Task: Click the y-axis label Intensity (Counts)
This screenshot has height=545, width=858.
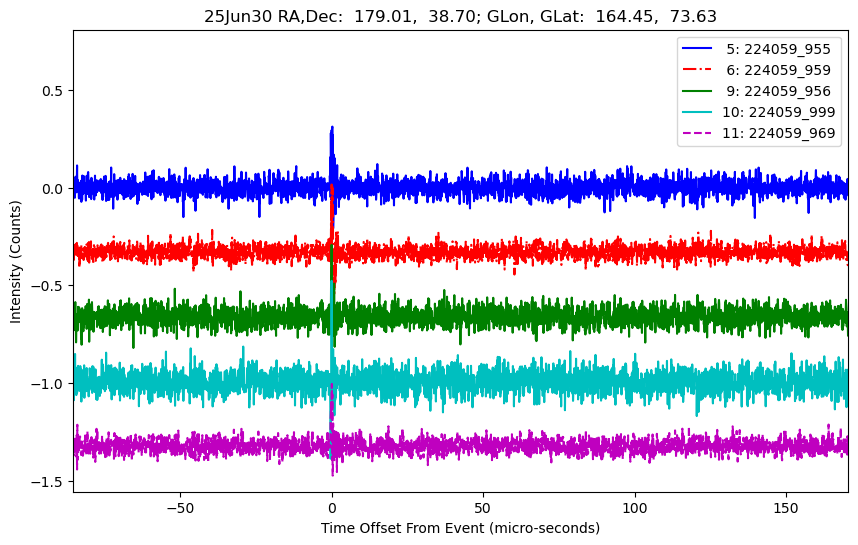Action: pos(15,262)
